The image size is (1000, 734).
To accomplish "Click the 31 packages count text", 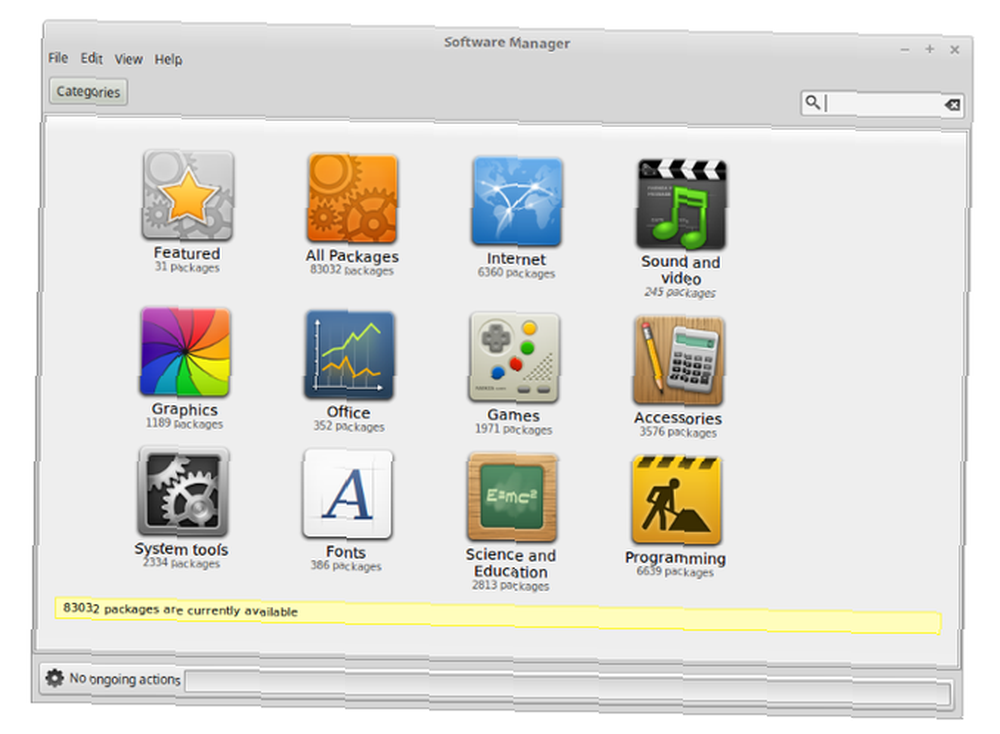I will point(187,267).
